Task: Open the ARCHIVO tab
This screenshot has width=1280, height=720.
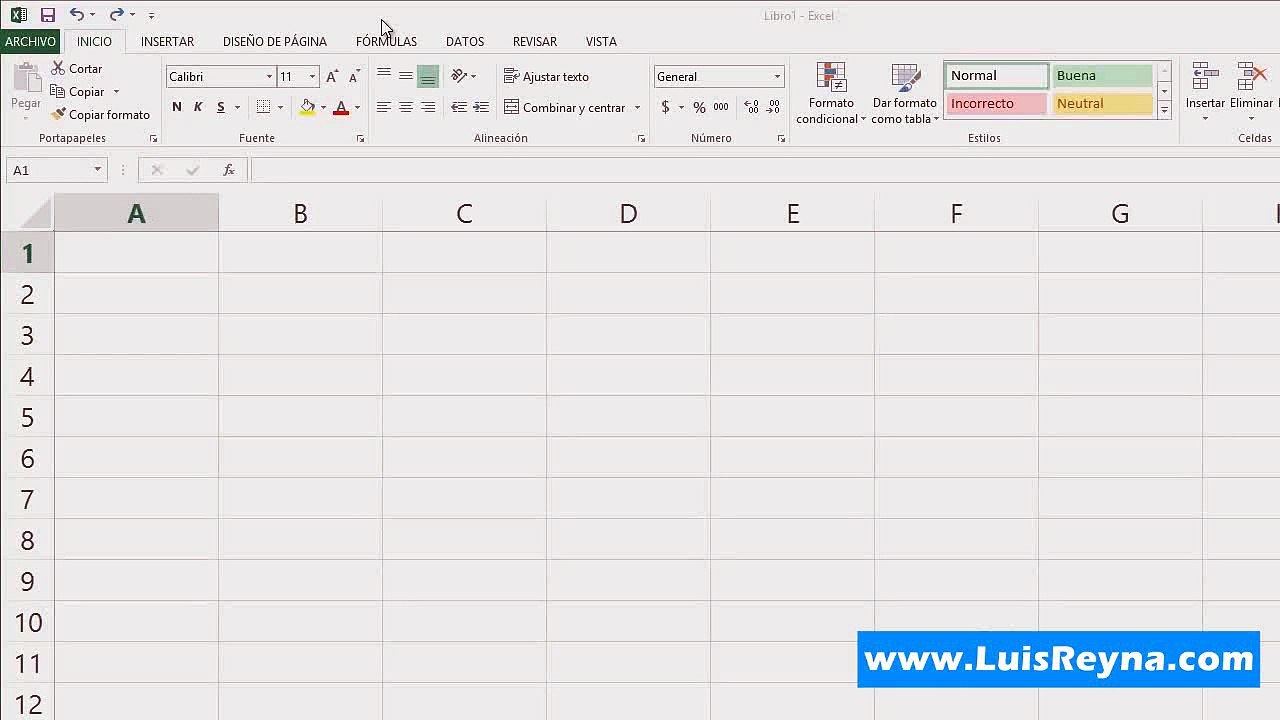Action: (30, 41)
